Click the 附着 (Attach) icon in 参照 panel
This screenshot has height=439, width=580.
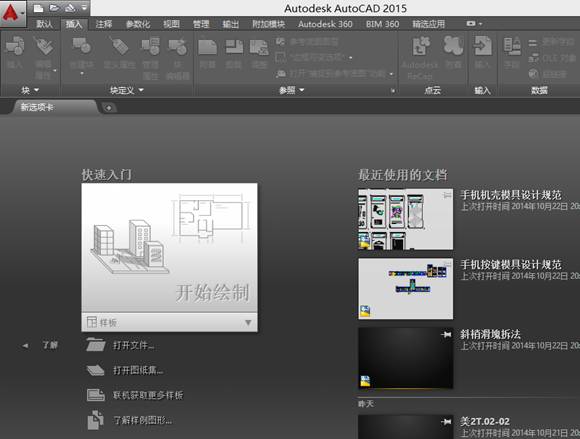point(208,47)
